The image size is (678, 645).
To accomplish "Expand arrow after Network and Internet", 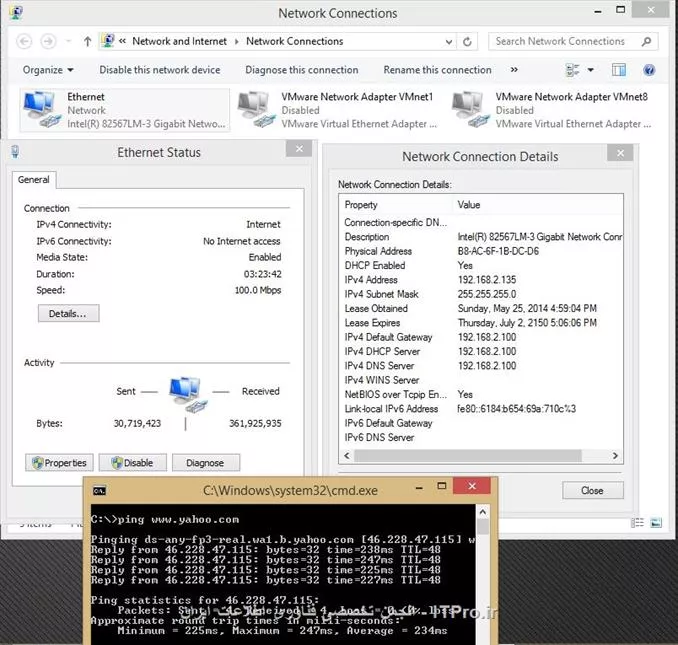I will click(237, 42).
